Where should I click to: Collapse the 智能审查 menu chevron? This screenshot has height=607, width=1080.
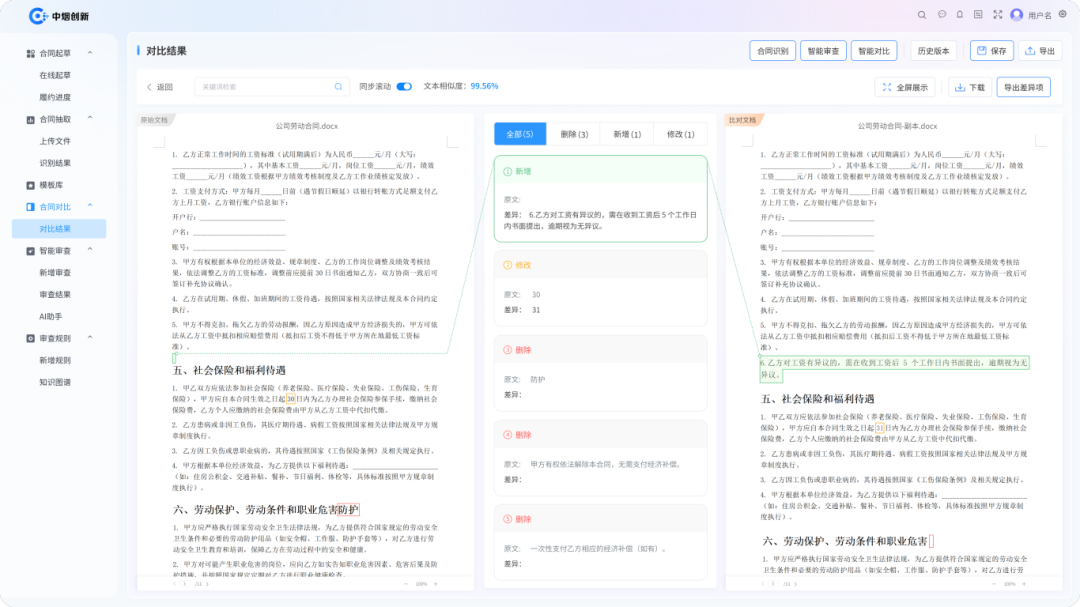click(90, 250)
